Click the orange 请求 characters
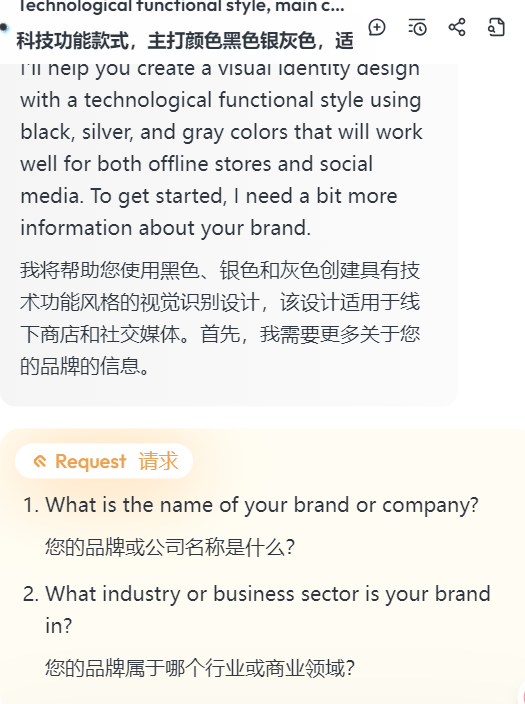This screenshot has height=704, width=525. [159, 461]
